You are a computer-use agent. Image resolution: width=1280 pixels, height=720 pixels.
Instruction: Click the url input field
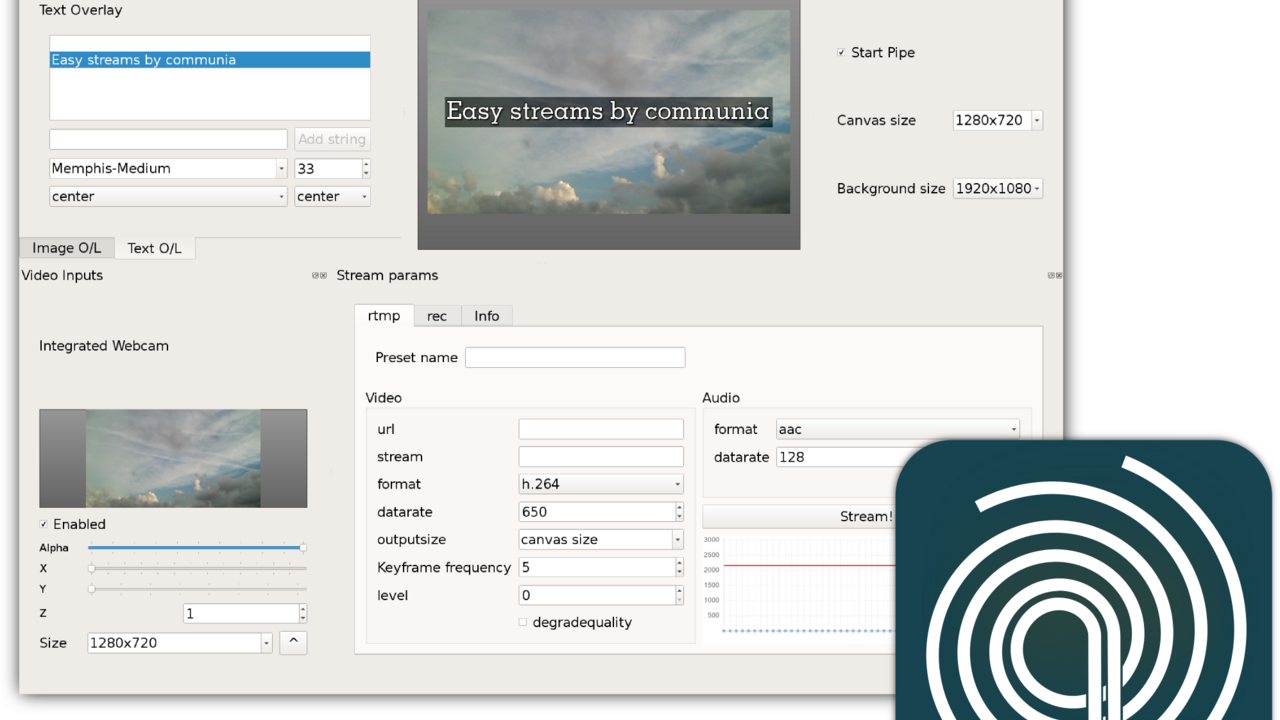(601, 429)
